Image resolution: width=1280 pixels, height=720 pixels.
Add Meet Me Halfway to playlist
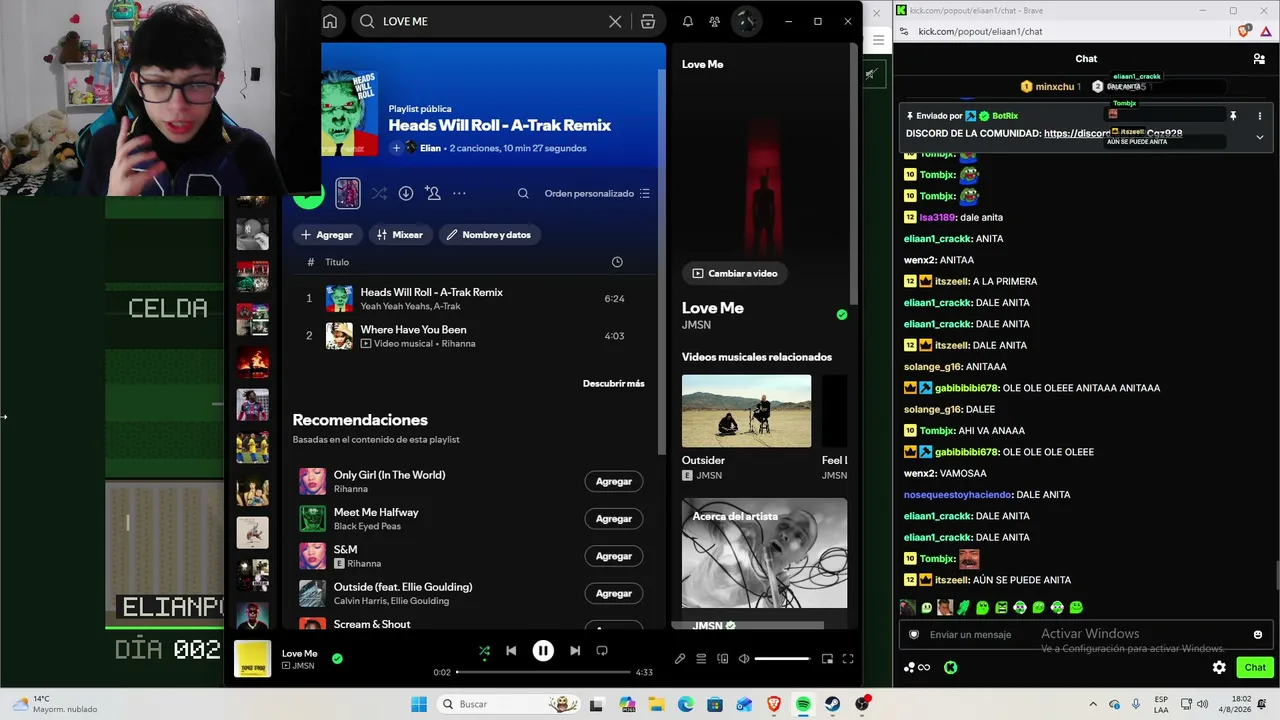613,518
